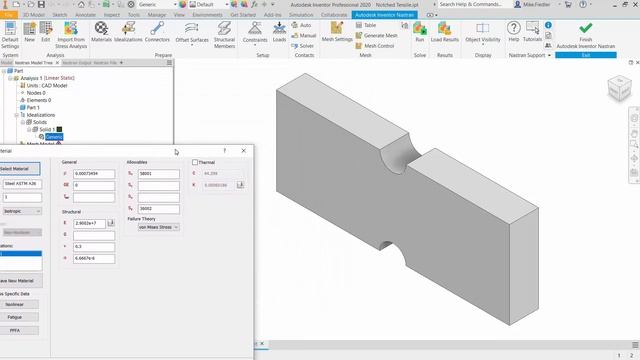Click the Structural Members icon
The height and width of the screenshot is (360, 640).
224,35
